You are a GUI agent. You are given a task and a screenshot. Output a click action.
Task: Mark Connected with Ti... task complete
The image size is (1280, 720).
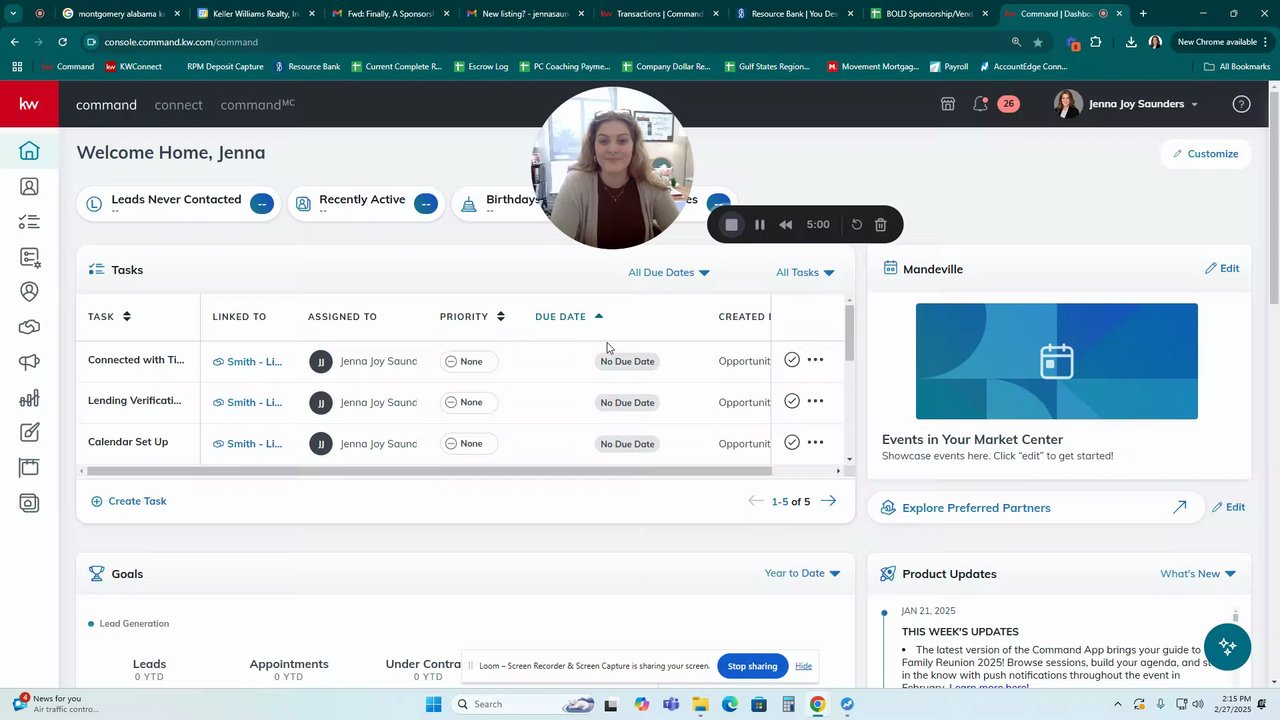(792, 360)
